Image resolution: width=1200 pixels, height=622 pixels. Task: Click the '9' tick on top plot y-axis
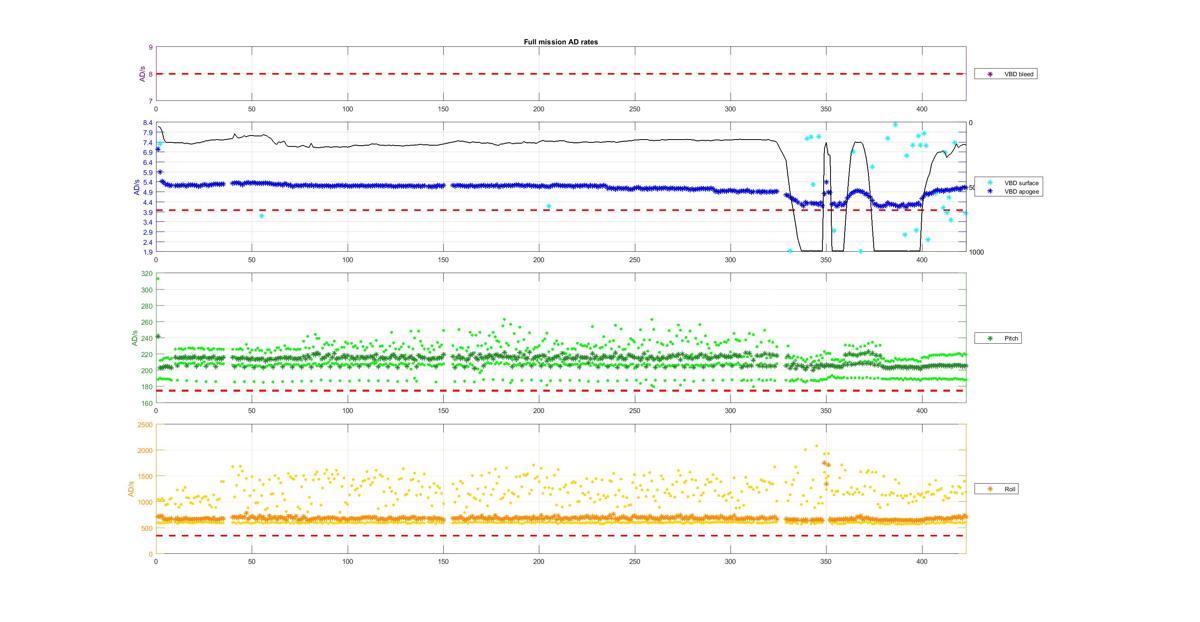[x=151, y=47]
